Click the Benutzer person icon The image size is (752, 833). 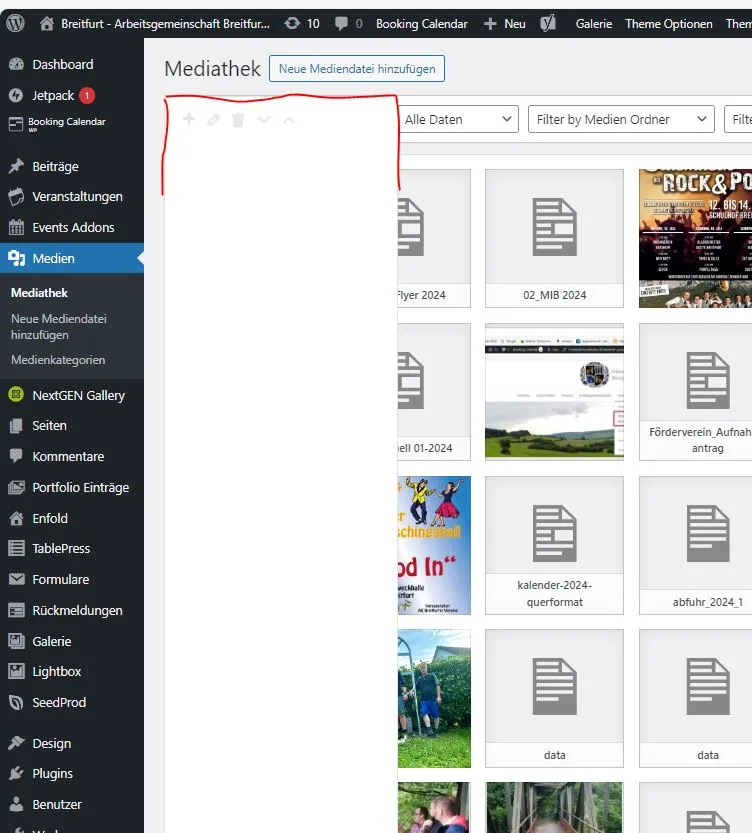pyautogui.click(x=16, y=804)
